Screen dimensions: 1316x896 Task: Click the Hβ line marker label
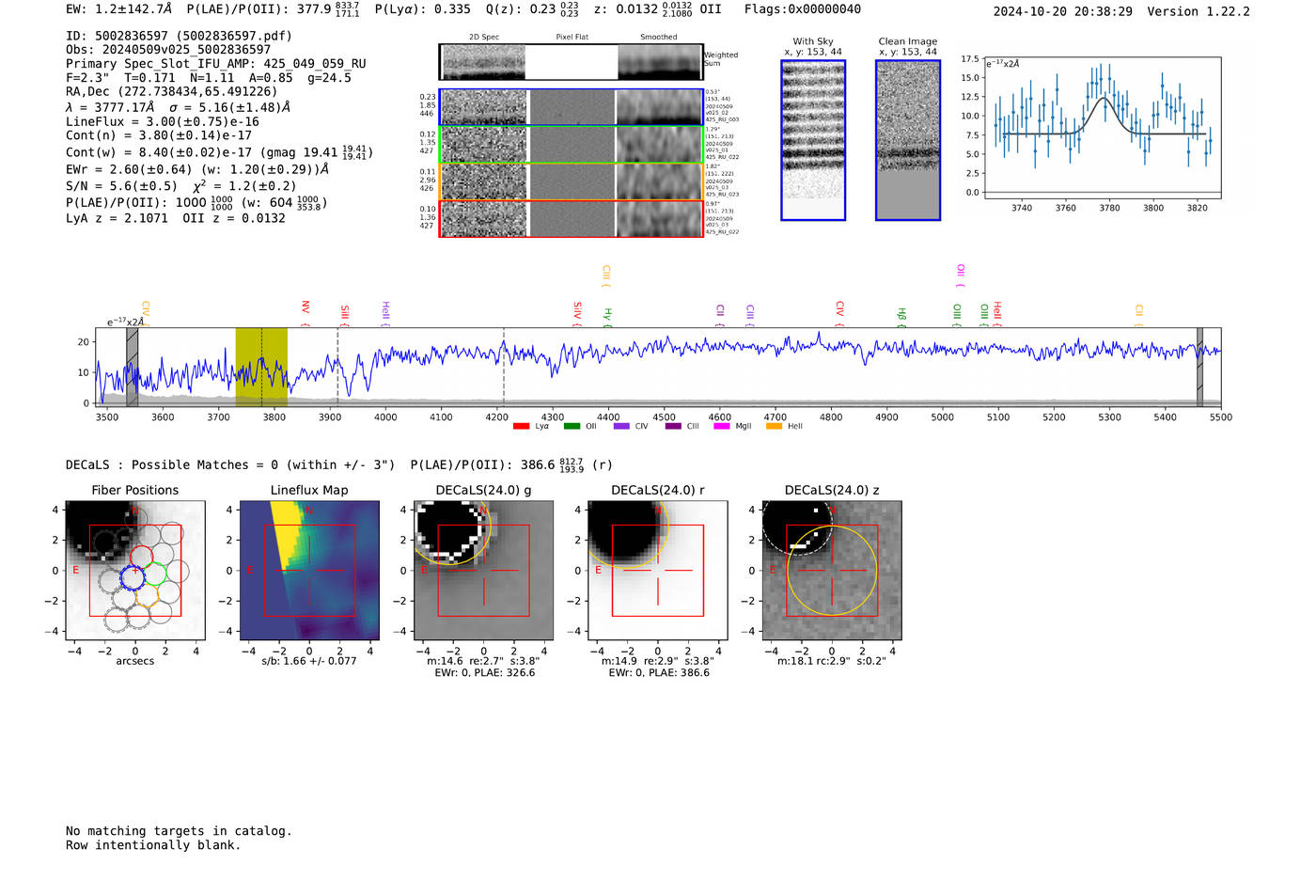pos(901,315)
